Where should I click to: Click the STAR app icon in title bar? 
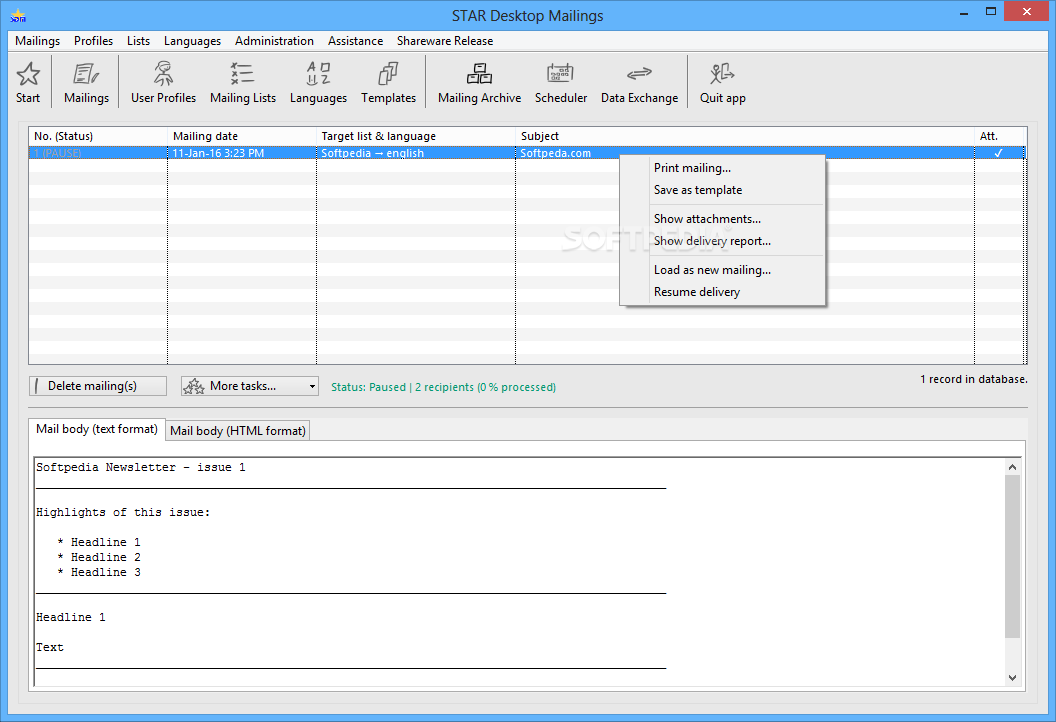18,15
